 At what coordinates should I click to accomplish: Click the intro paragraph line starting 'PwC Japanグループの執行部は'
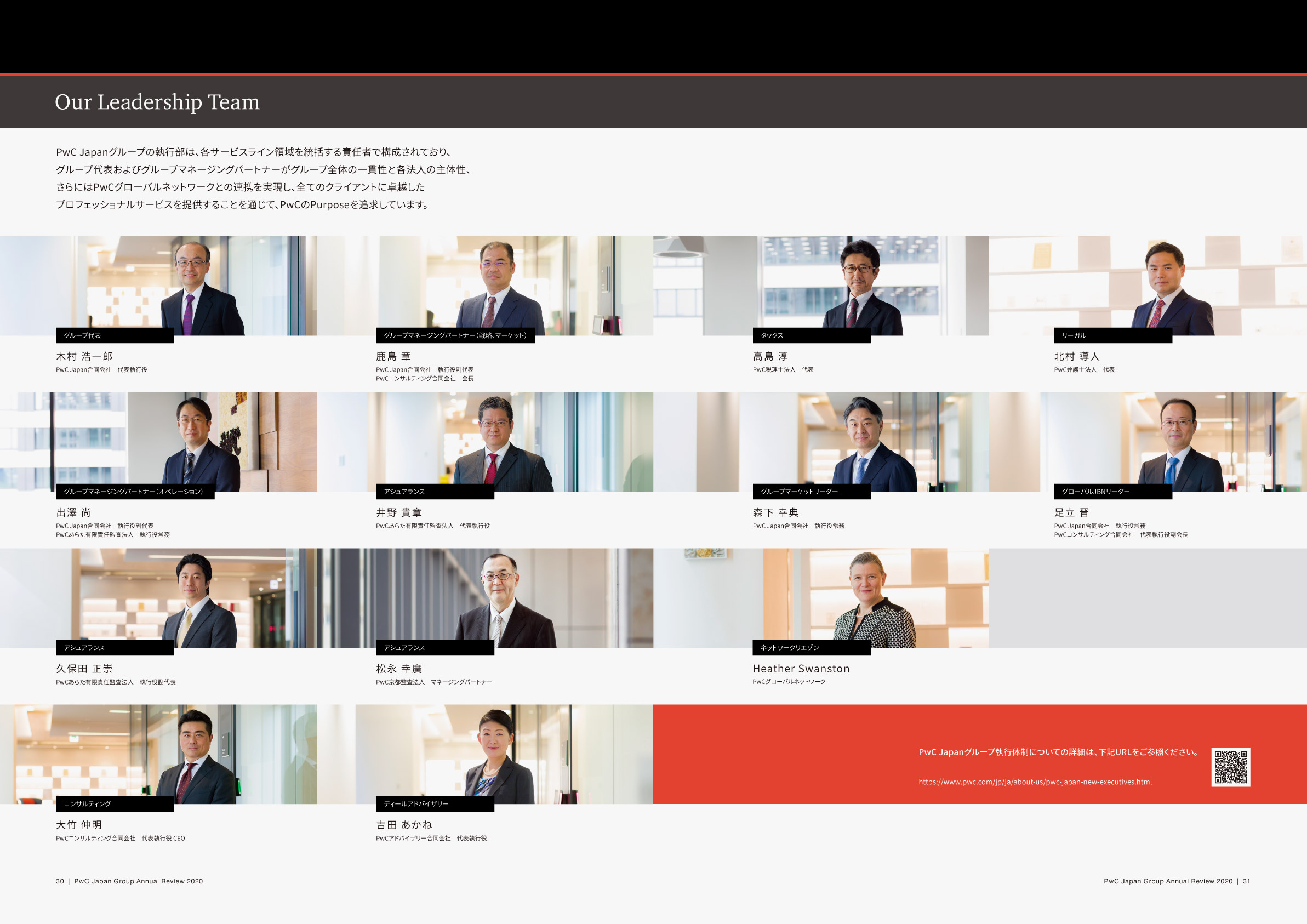(254, 152)
